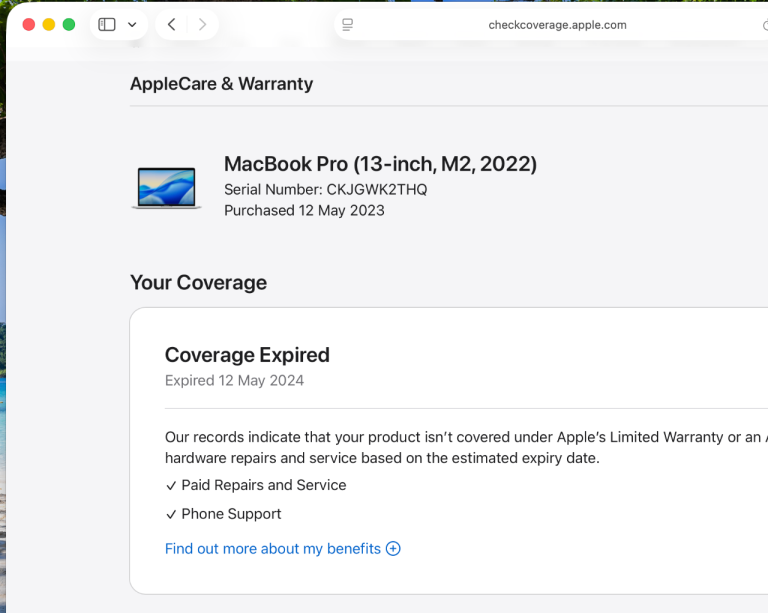Viewport: 768px width, 613px height.
Task: Minimize the window using the yellow button
Action: coord(49,24)
